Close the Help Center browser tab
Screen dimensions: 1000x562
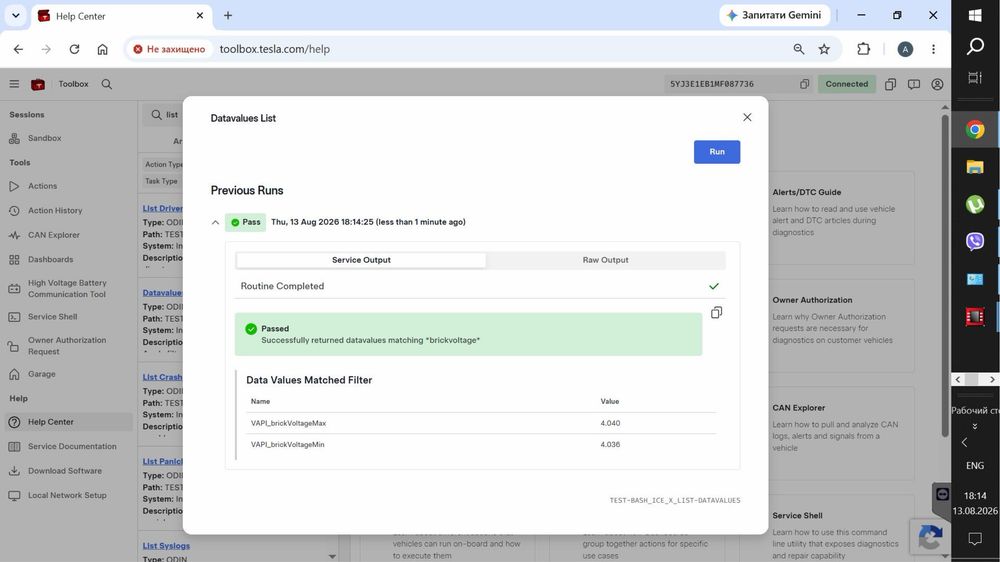coord(200,15)
